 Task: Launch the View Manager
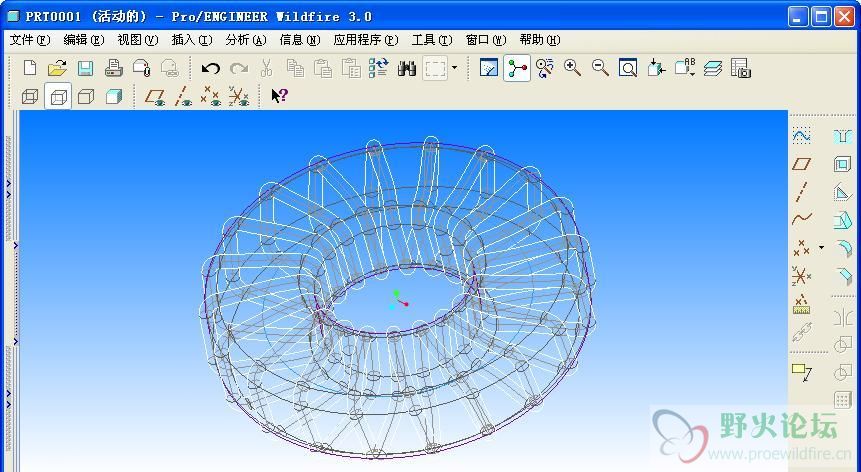741,68
